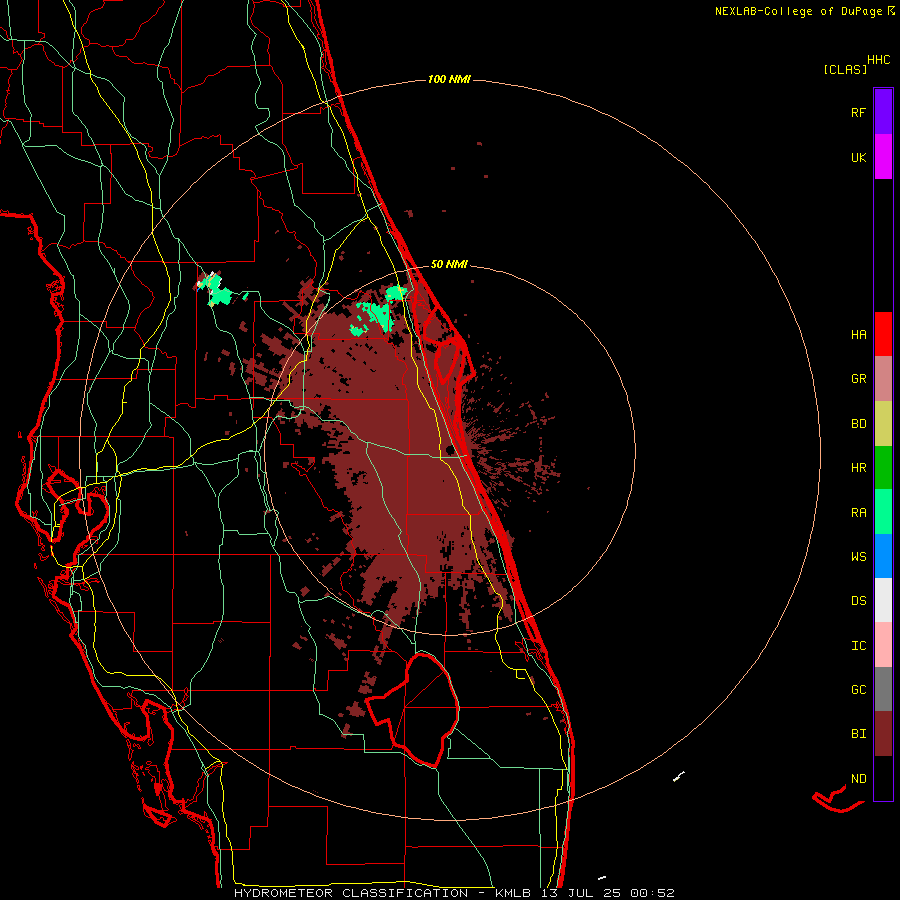The height and width of the screenshot is (900, 900).
Task: Click the BD legend label
Action: 858,424
